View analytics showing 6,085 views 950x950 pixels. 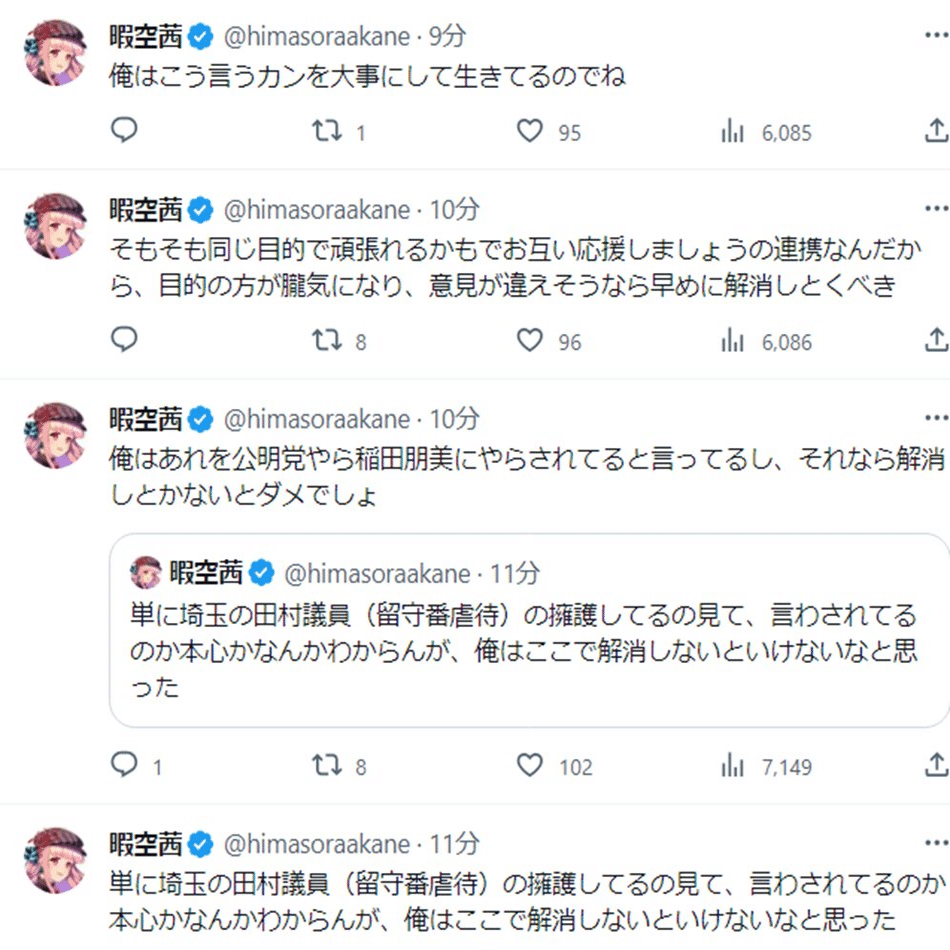pos(733,131)
